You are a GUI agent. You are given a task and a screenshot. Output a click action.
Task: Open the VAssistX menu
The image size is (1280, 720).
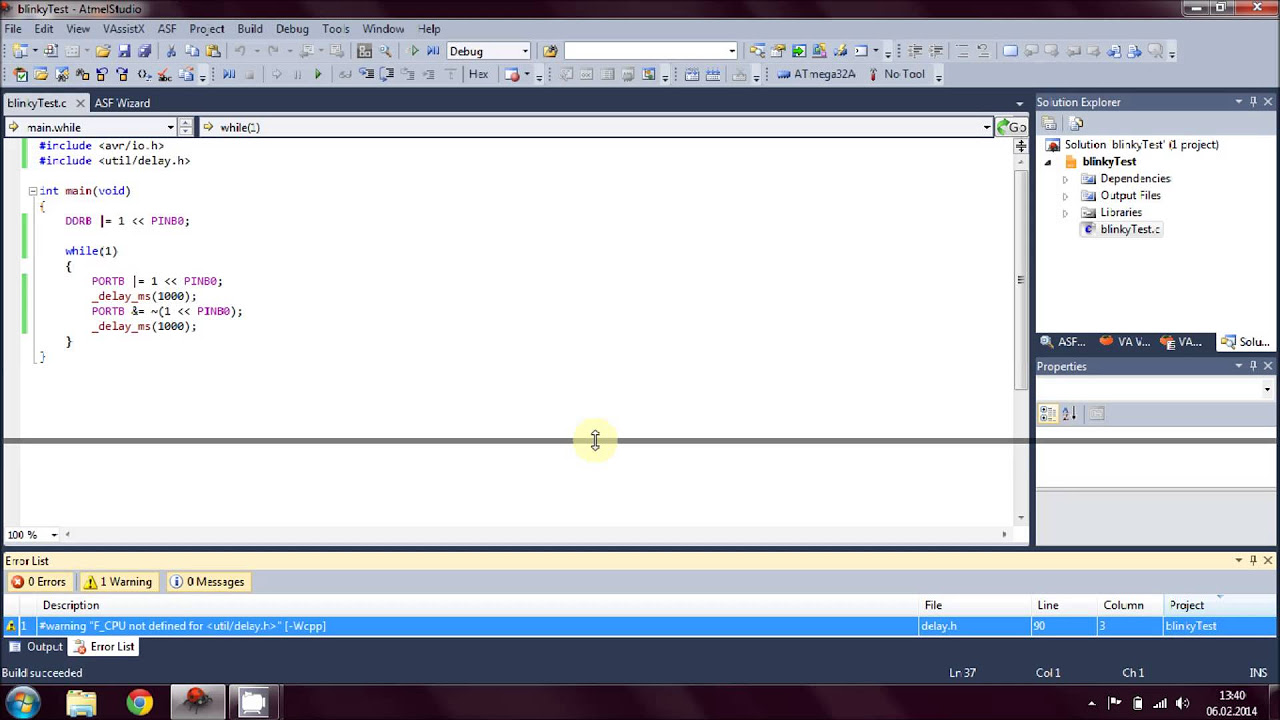[123, 29]
